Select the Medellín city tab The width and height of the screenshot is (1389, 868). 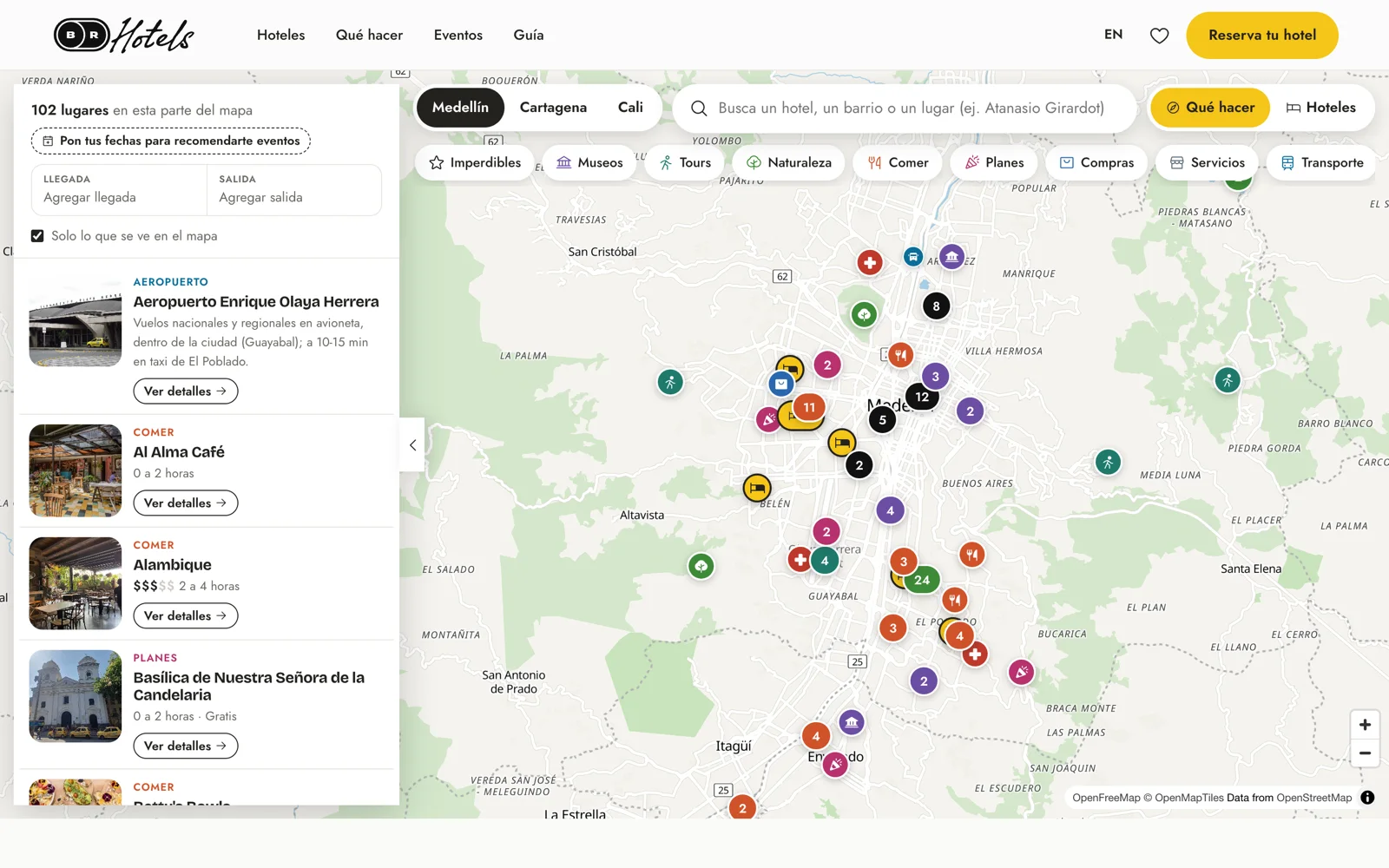pos(460,108)
